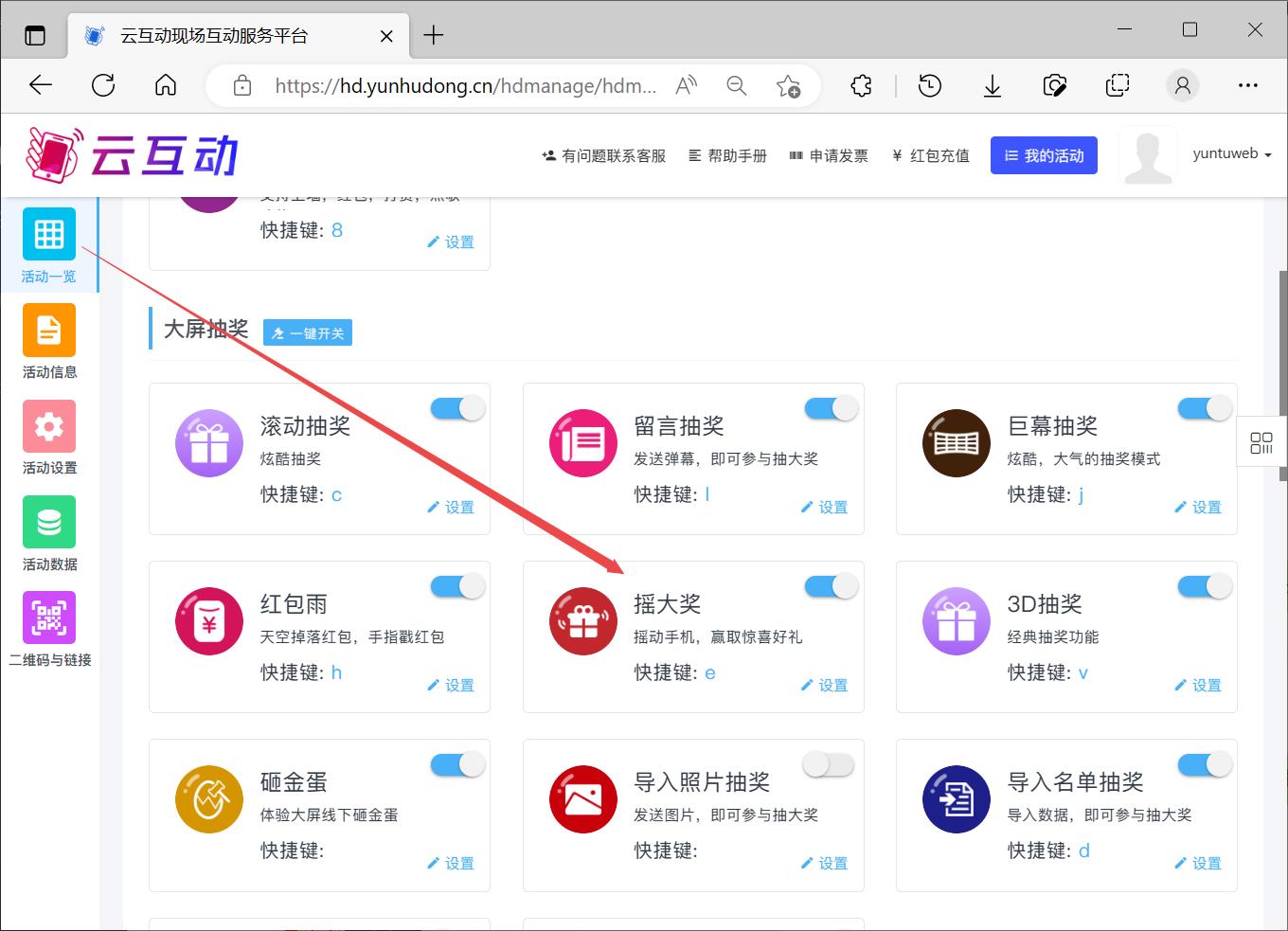
Task: Open 设置 for 摇大奖
Action: 825,686
